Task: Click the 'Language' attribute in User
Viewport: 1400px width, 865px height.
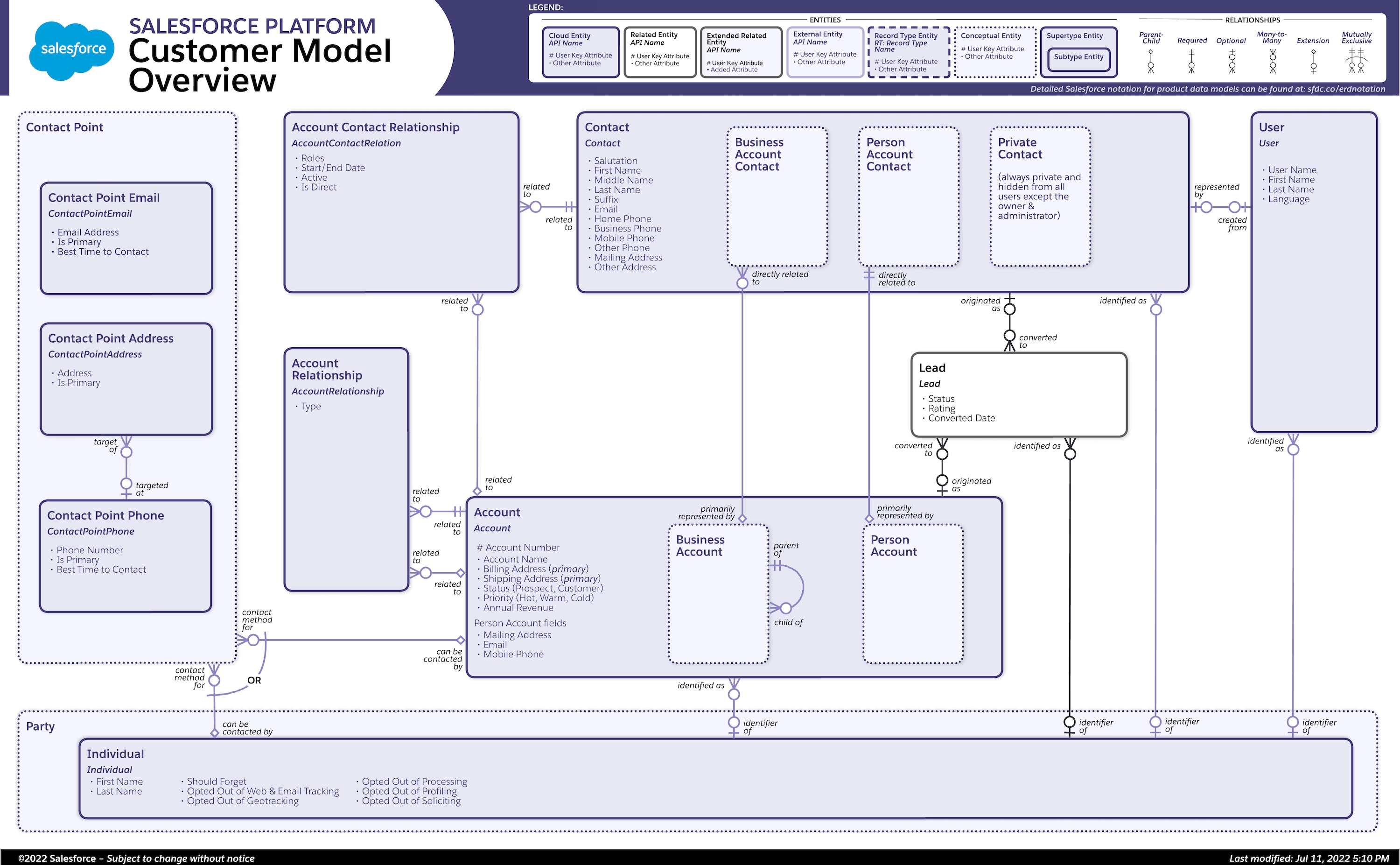Action: [x=1288, y=199]
